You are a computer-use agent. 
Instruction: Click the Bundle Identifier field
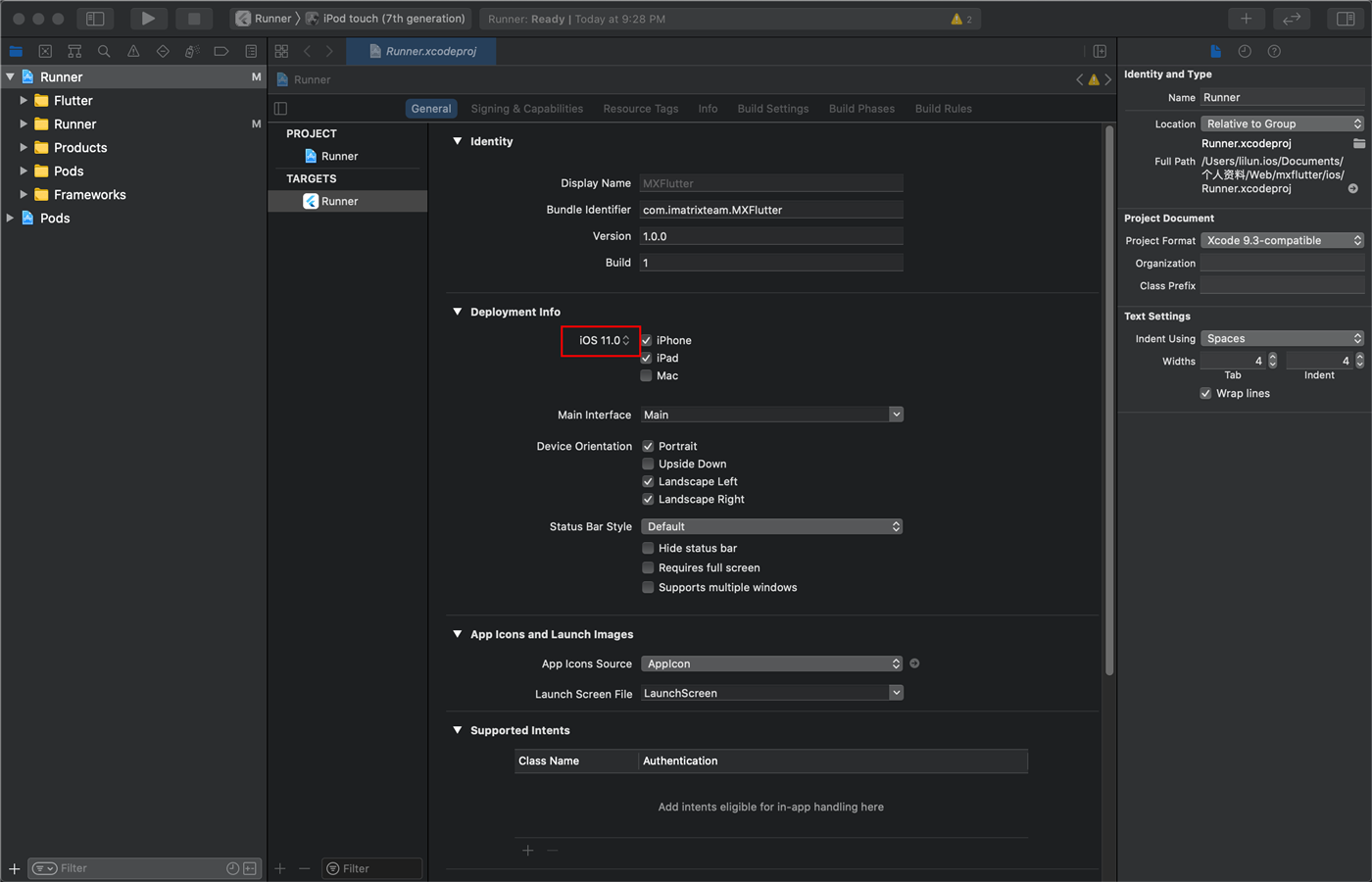(x=771, y=210)
